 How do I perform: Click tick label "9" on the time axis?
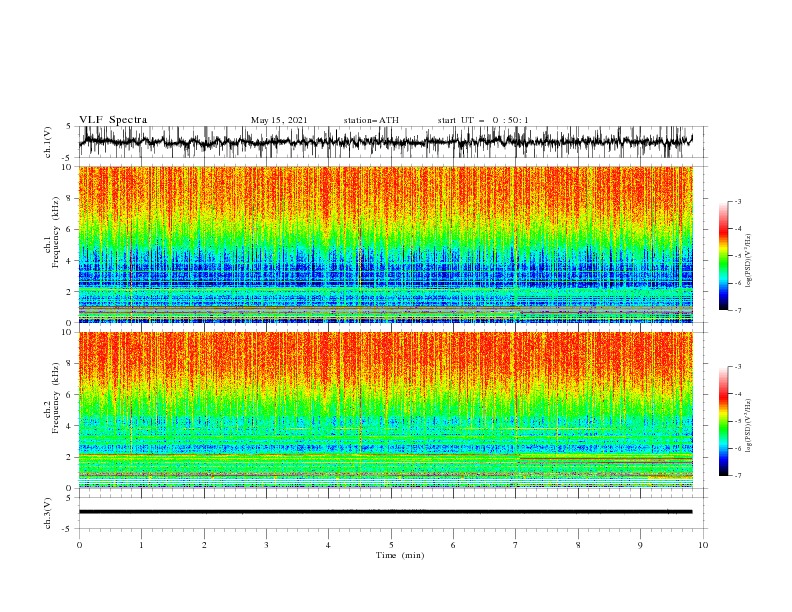(640, 545)
